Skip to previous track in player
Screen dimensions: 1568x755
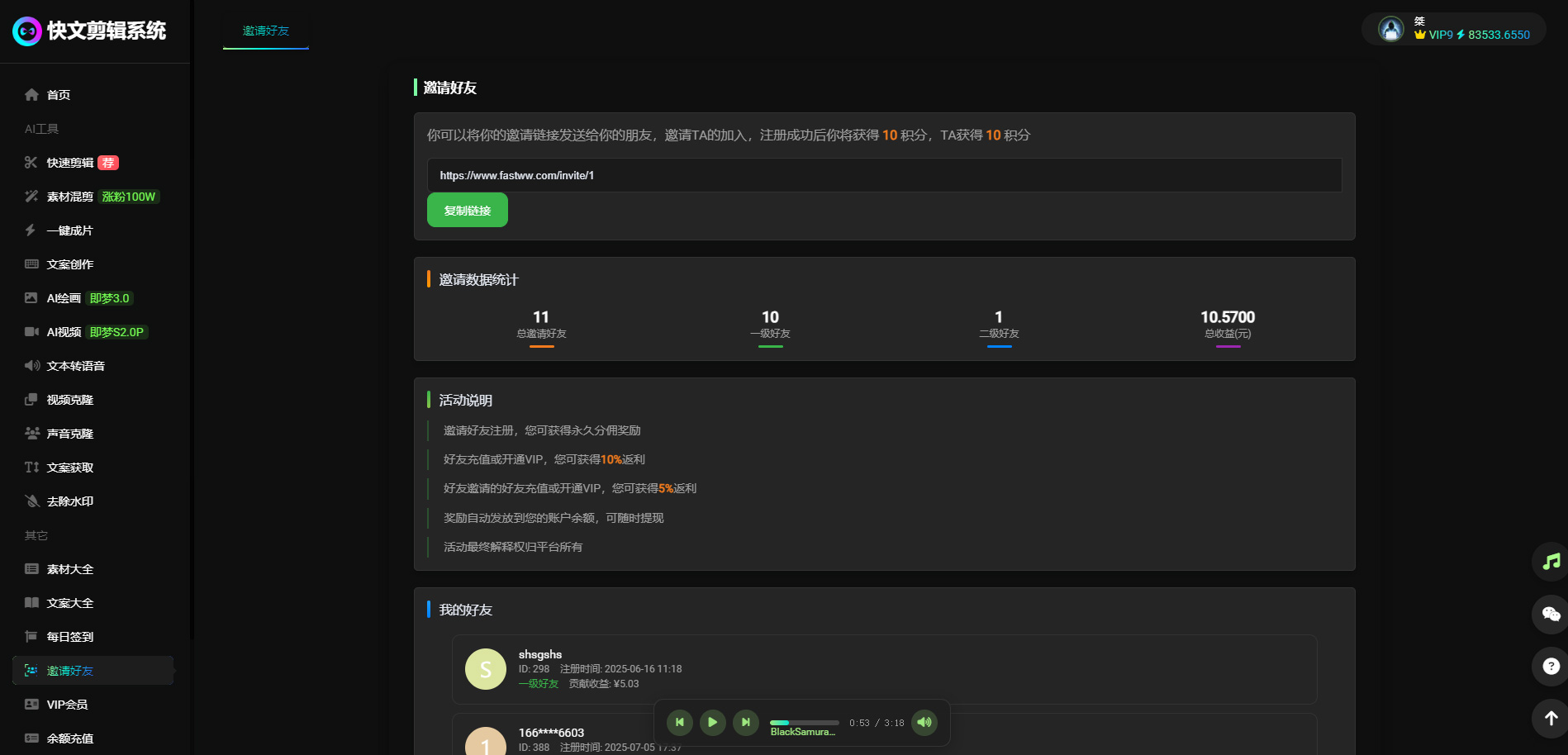[x=679, y=722]
